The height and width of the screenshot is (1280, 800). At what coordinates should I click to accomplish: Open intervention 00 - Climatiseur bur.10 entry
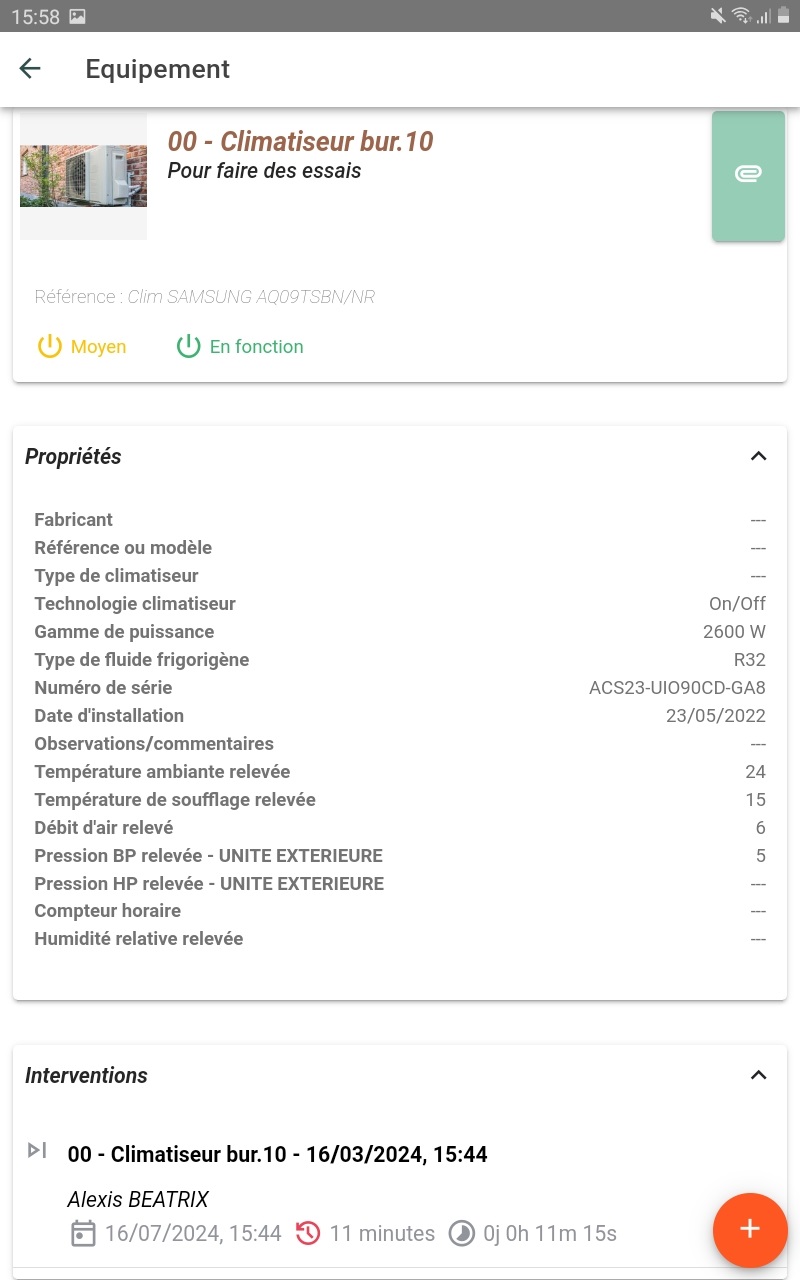click(x=277, y=1154)
